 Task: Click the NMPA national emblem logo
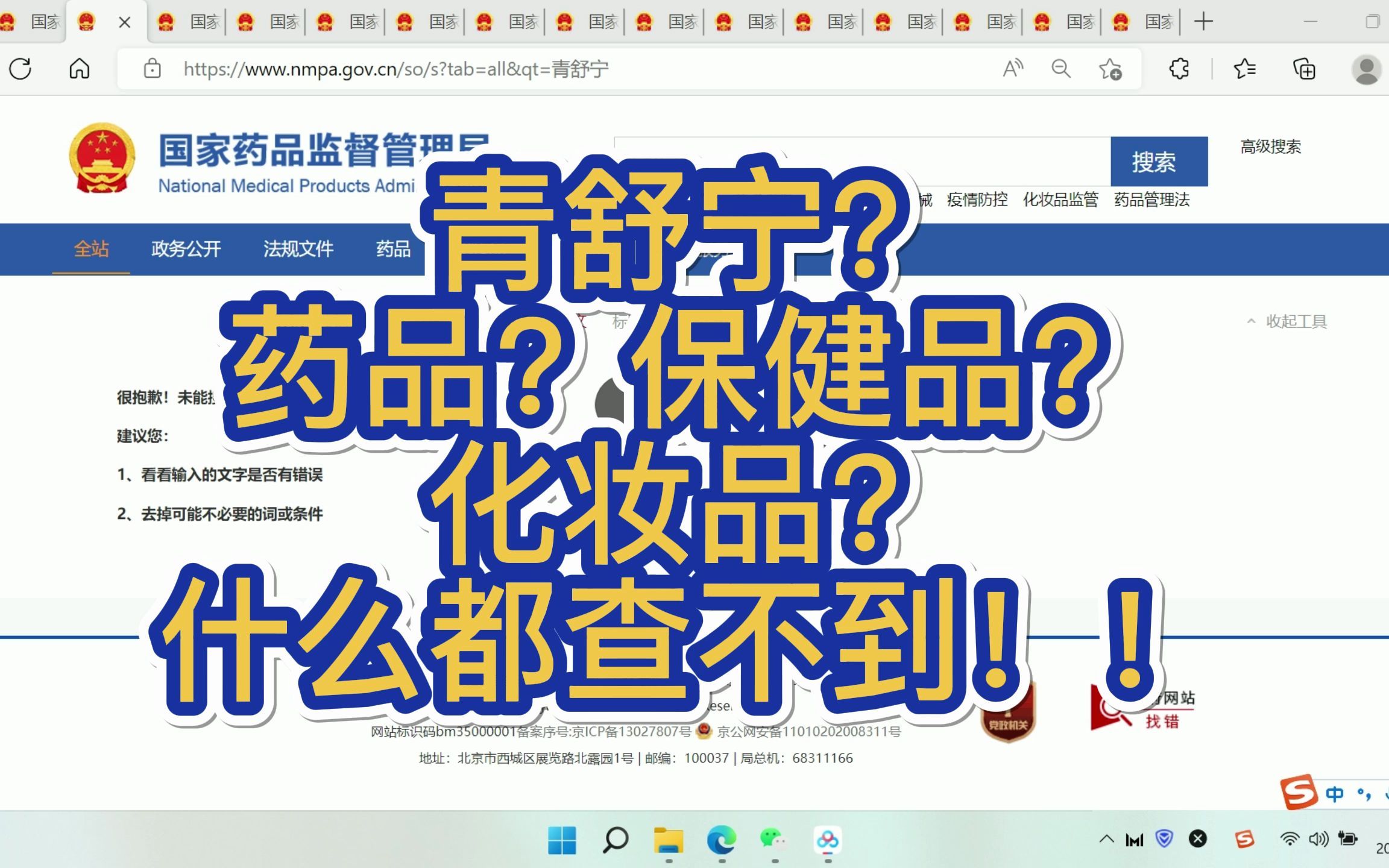(x=102, y=158)
